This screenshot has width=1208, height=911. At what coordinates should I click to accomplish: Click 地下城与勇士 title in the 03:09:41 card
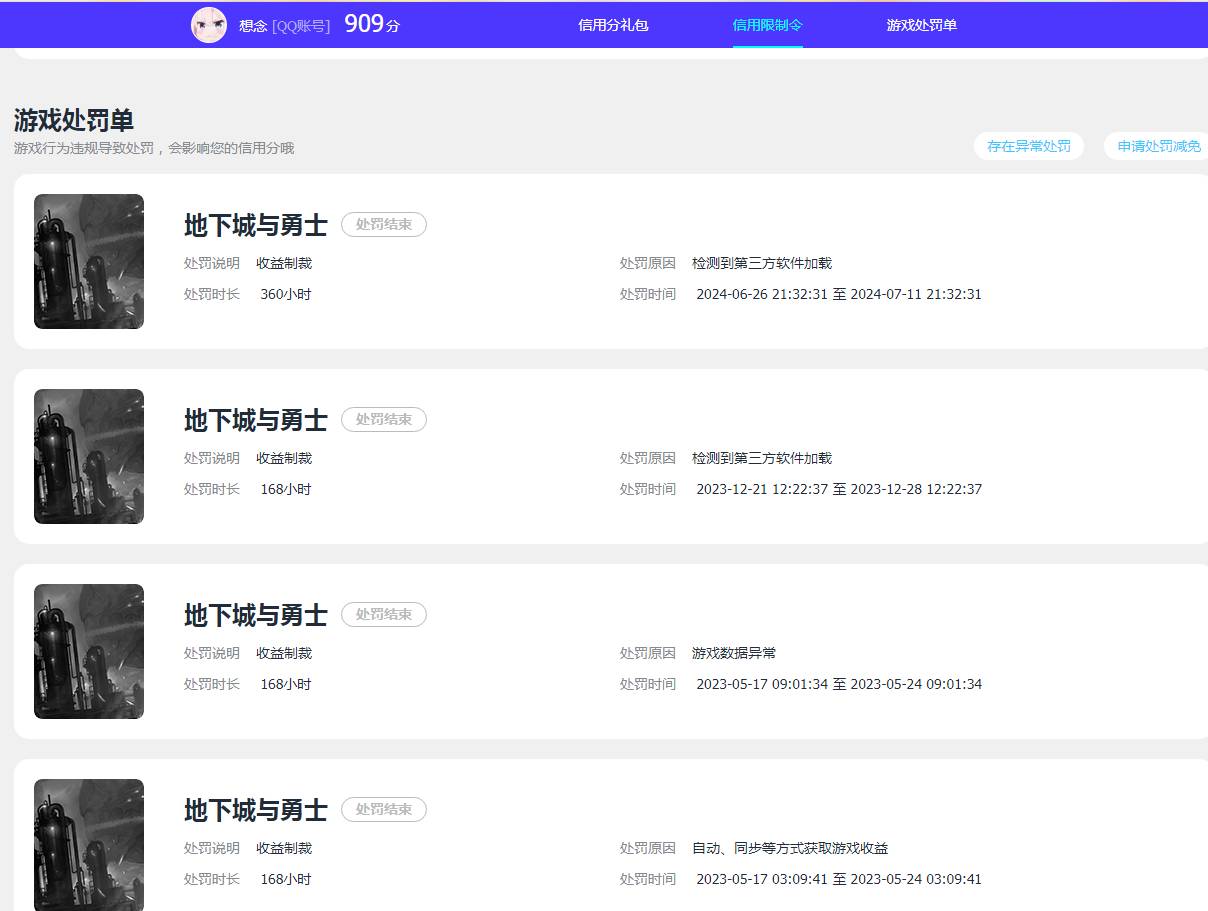point(256,810)
